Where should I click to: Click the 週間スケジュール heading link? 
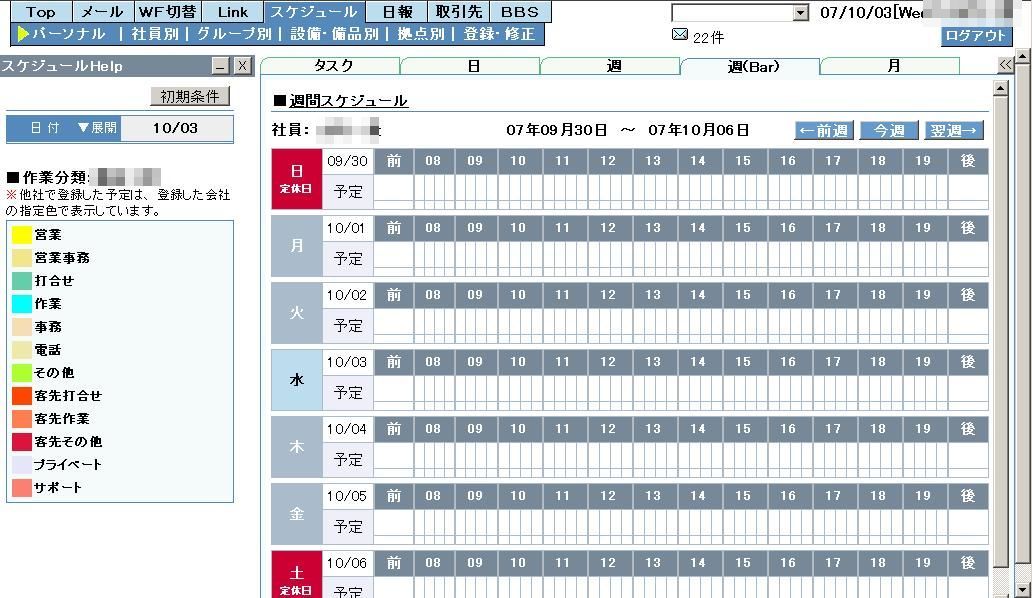(x=348, y=101)
